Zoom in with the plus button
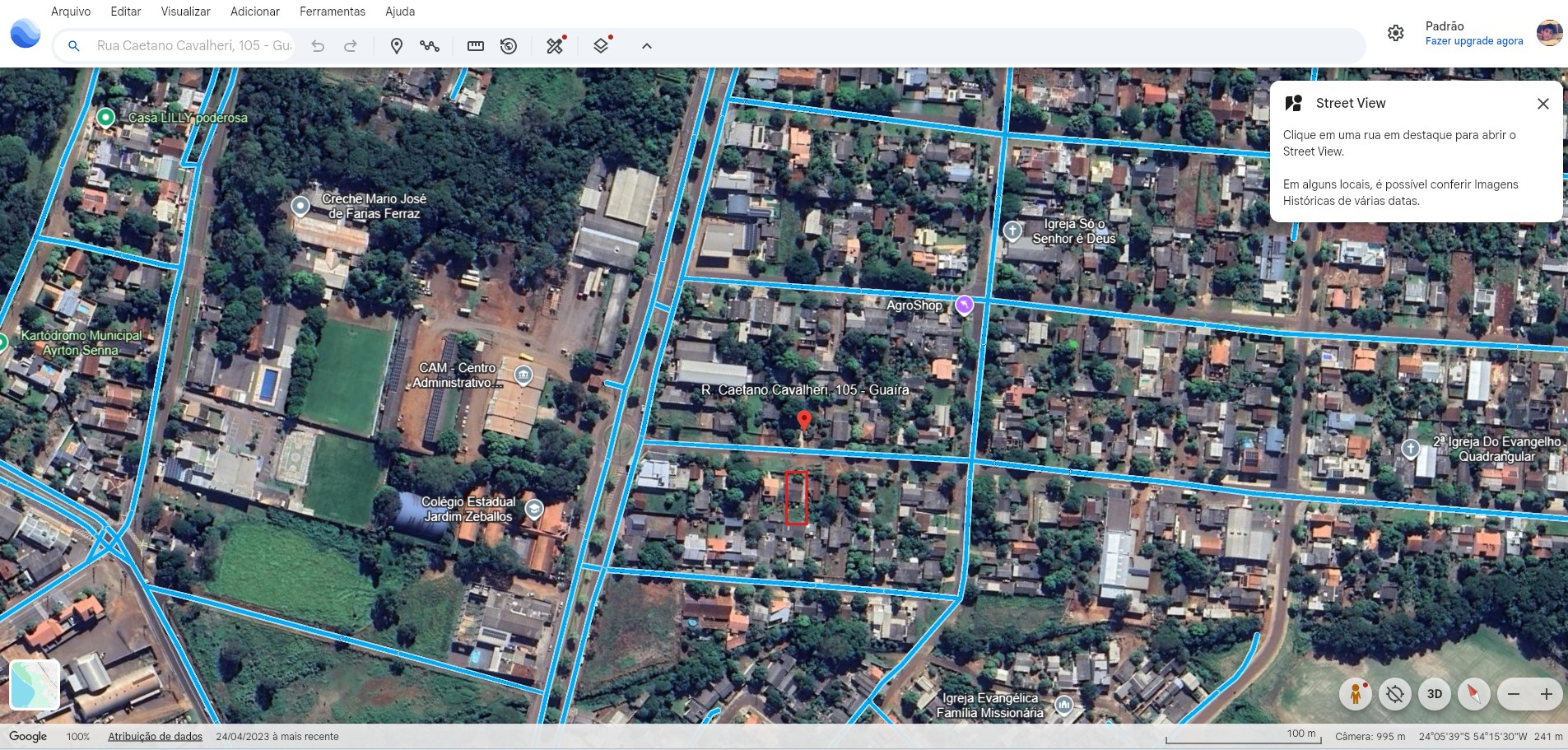 [1547, 694]
